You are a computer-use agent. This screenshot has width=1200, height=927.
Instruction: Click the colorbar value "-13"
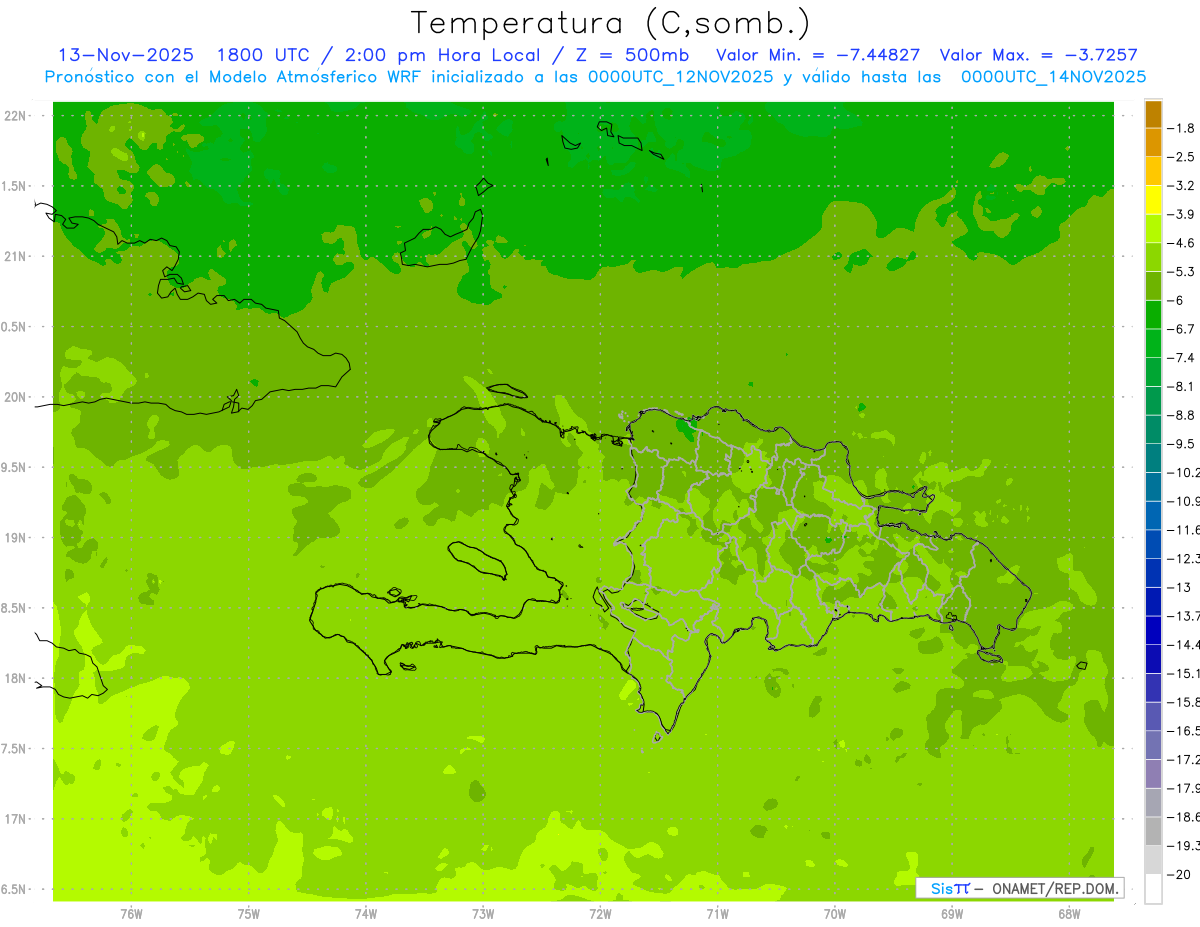(1180, 587)
